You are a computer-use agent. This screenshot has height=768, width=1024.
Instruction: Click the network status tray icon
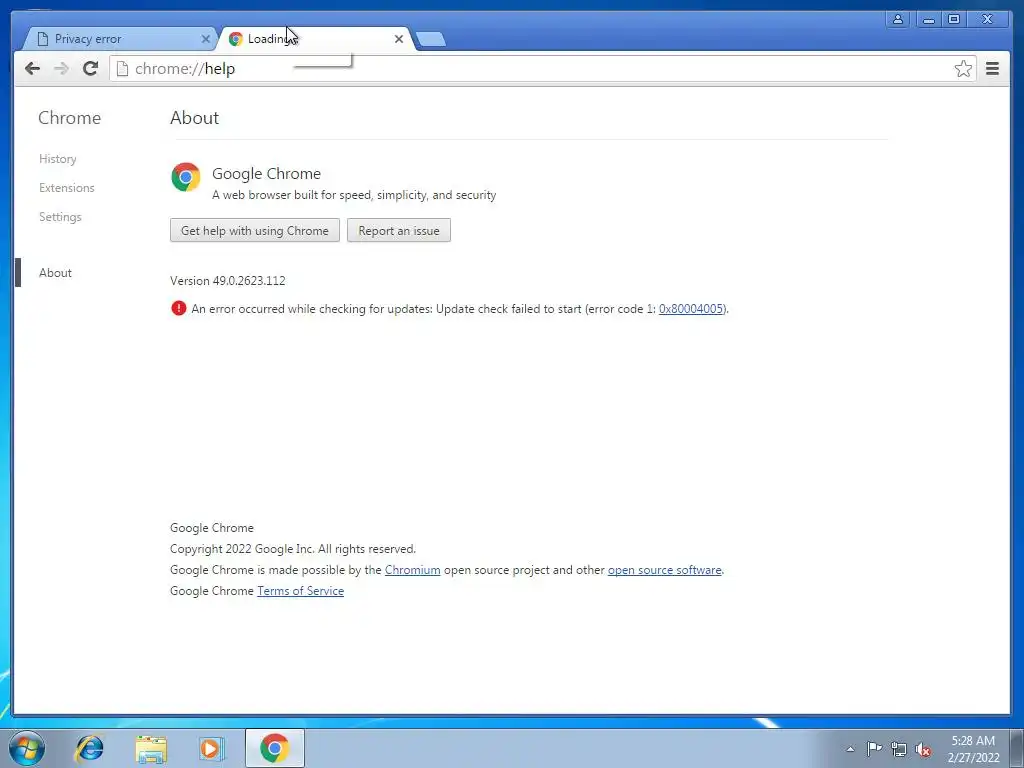click(x=899, y=749)
